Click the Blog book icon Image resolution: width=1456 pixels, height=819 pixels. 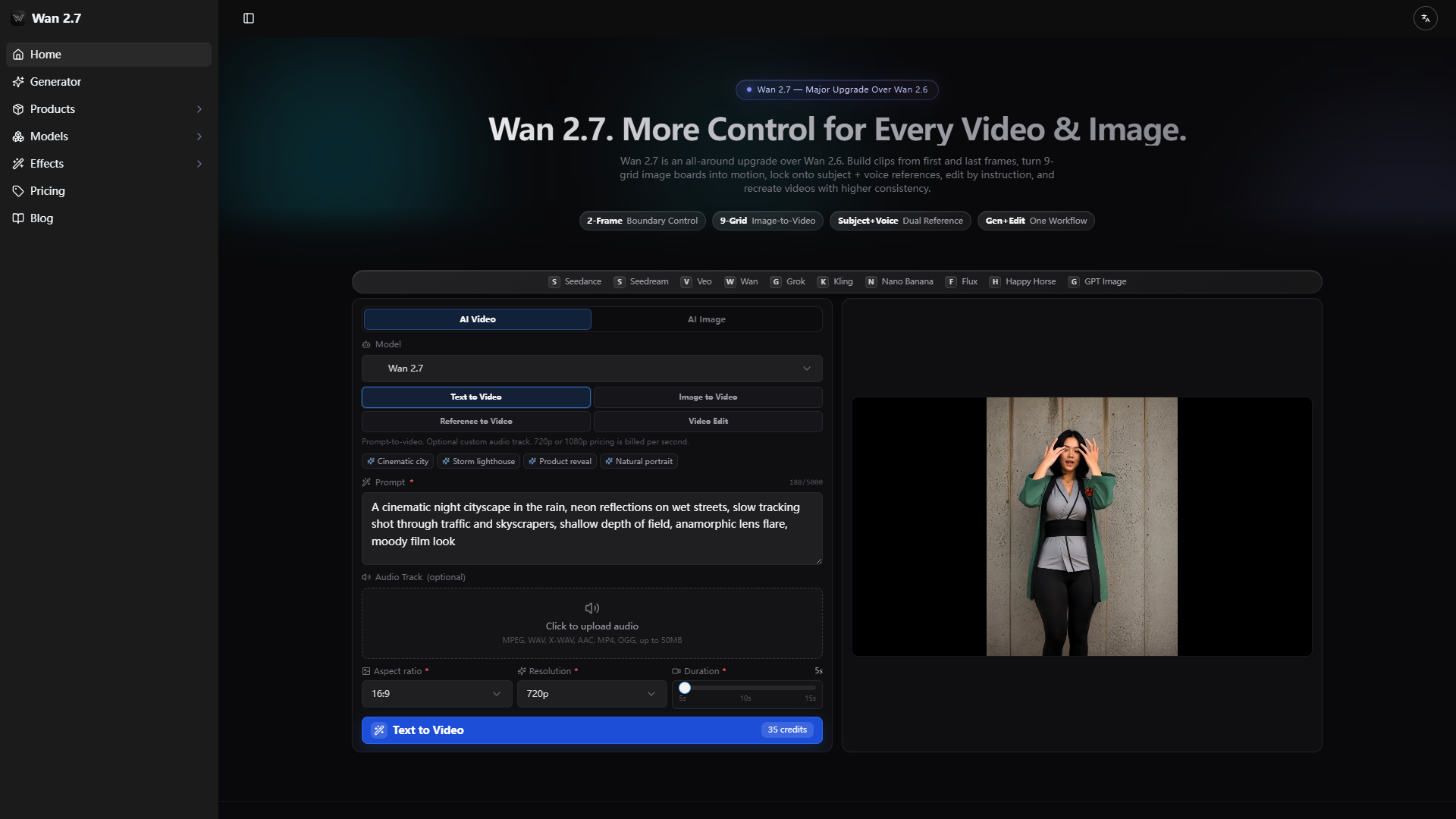pyautogui.click(x=18, y=218)
